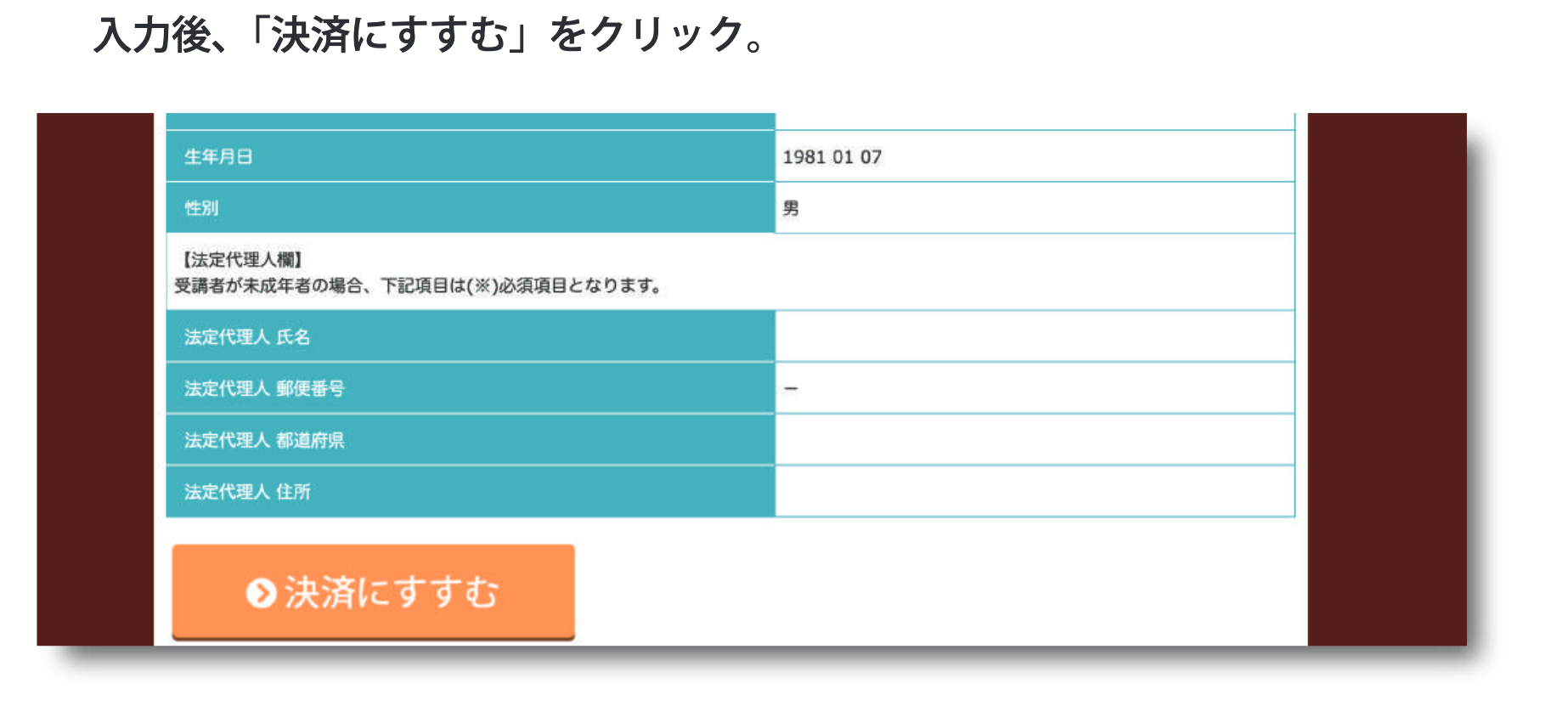Click the empty 法定代理人 氏名 value cell
The width and height of the screenshot is (1568, 717).
[1035, 336]
